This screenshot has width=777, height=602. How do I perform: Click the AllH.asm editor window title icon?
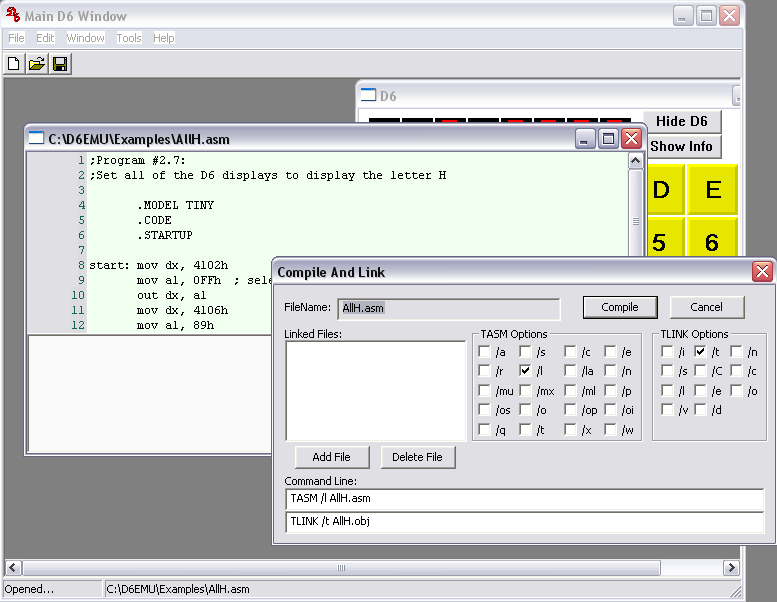click(x=37, y=139)
